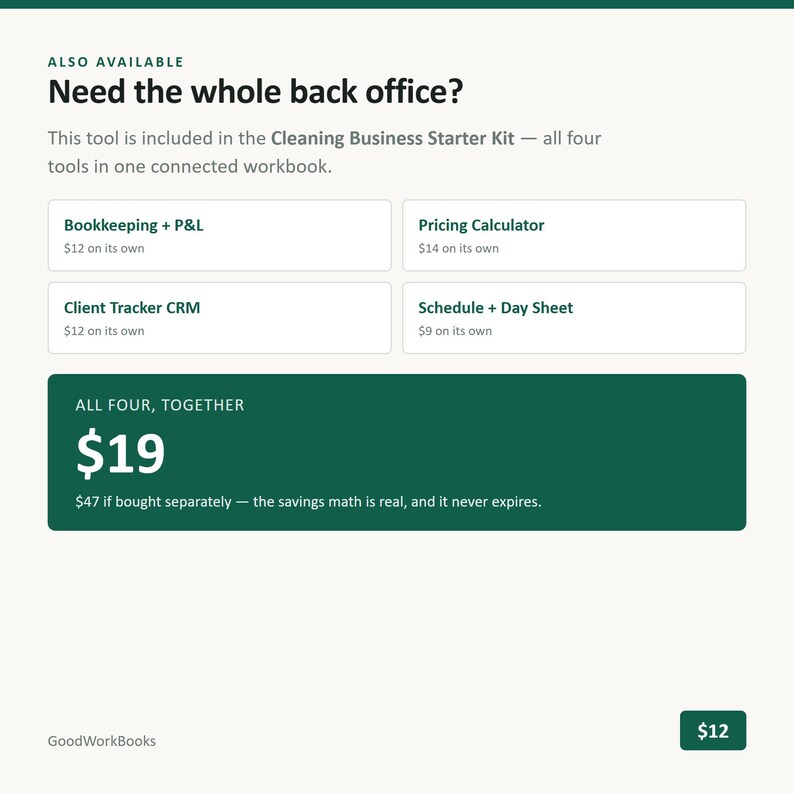Image resolution: width=794 pixels, height=794 pixels.
Task: Click the GoodWorkBooks brand name
Action: click(x=102, y=741)
